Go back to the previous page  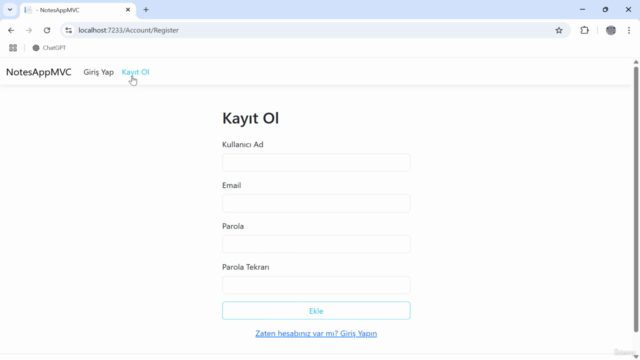coord(11,30)
